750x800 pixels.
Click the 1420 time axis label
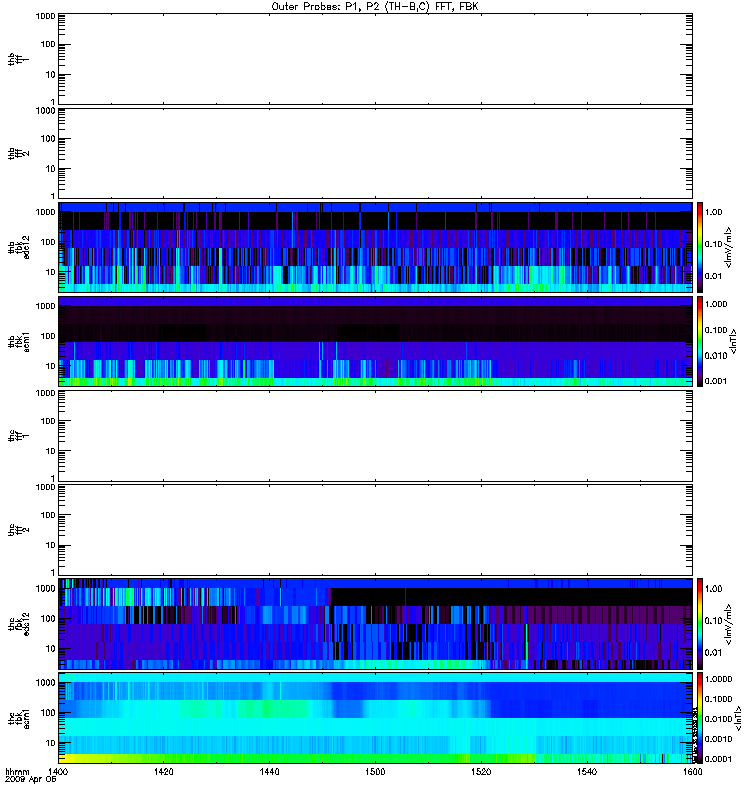pos(163,771)
